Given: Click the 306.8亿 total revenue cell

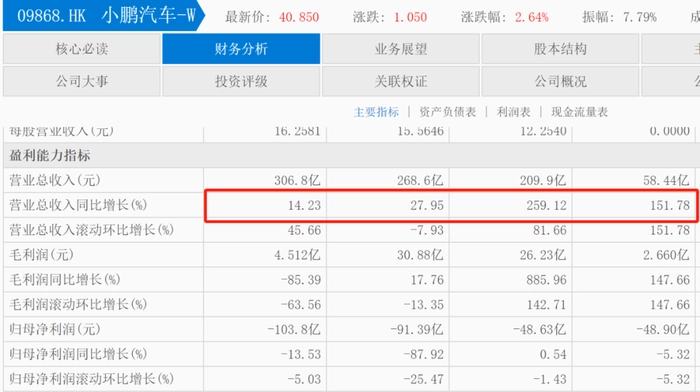Looking at the screenshot, I should click(297, 180).
